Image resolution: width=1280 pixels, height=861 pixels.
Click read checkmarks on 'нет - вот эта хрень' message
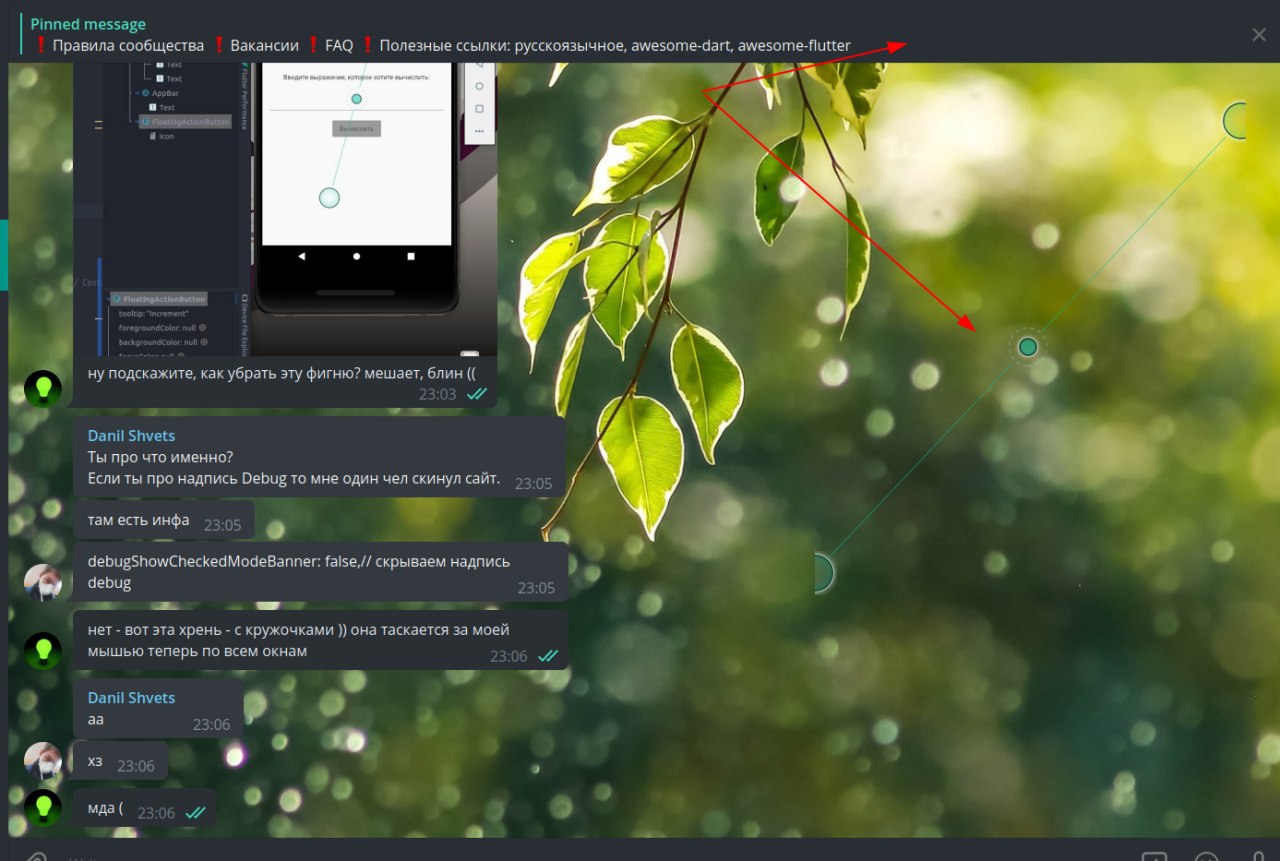click(x=547, y=656)
